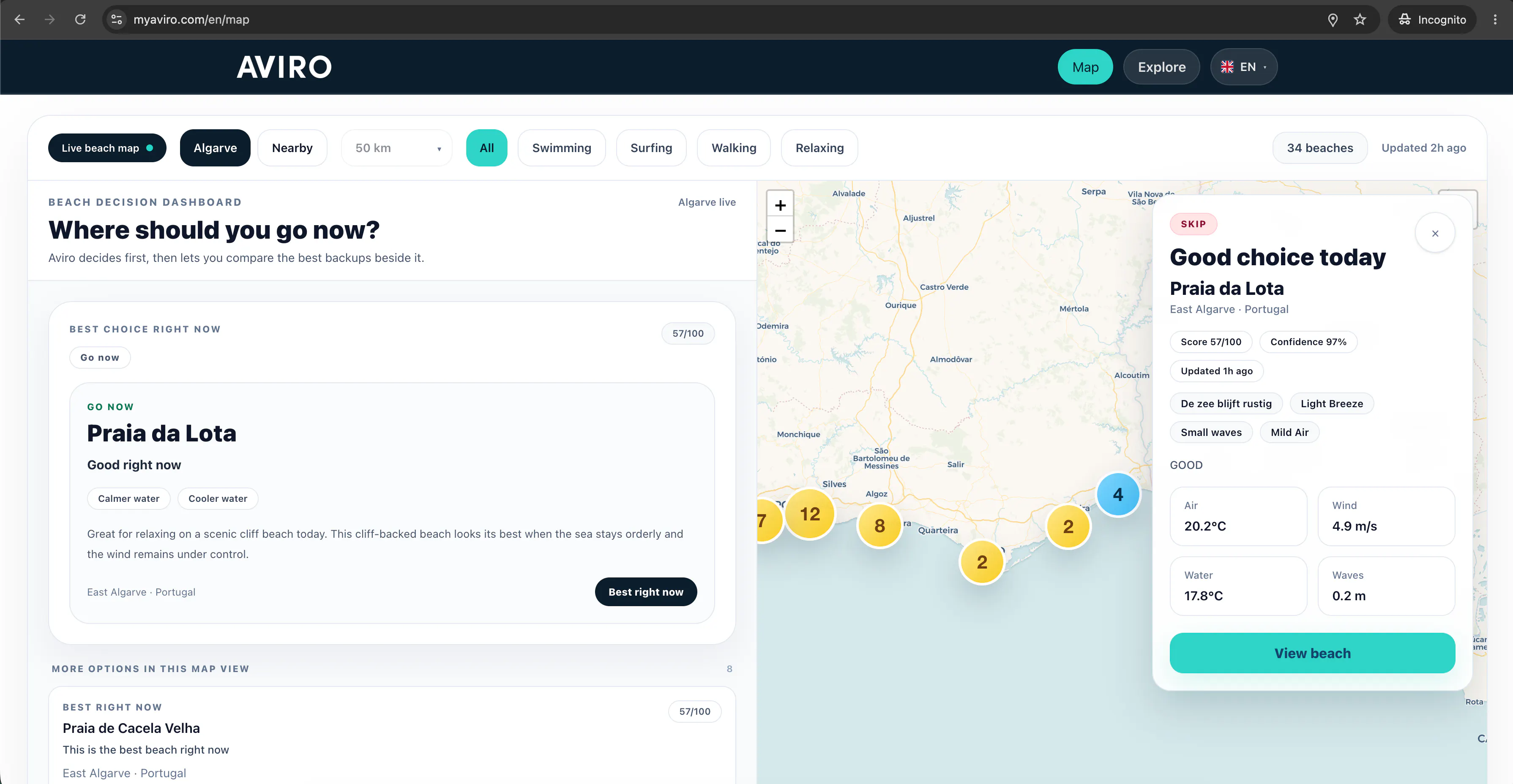Go back to the previous page

pyautogui.click(x=19, y=19)
